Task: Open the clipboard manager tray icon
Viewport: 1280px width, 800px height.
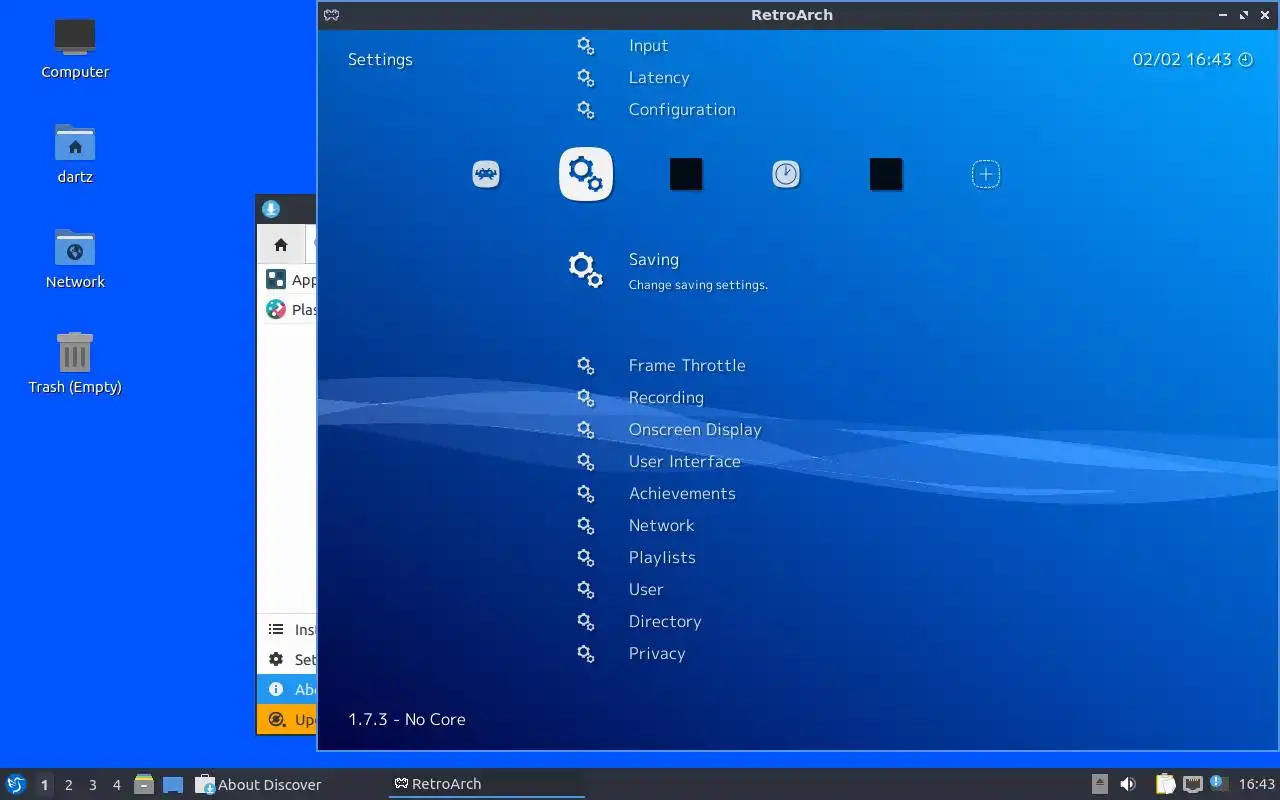Action: [1165, 784]
